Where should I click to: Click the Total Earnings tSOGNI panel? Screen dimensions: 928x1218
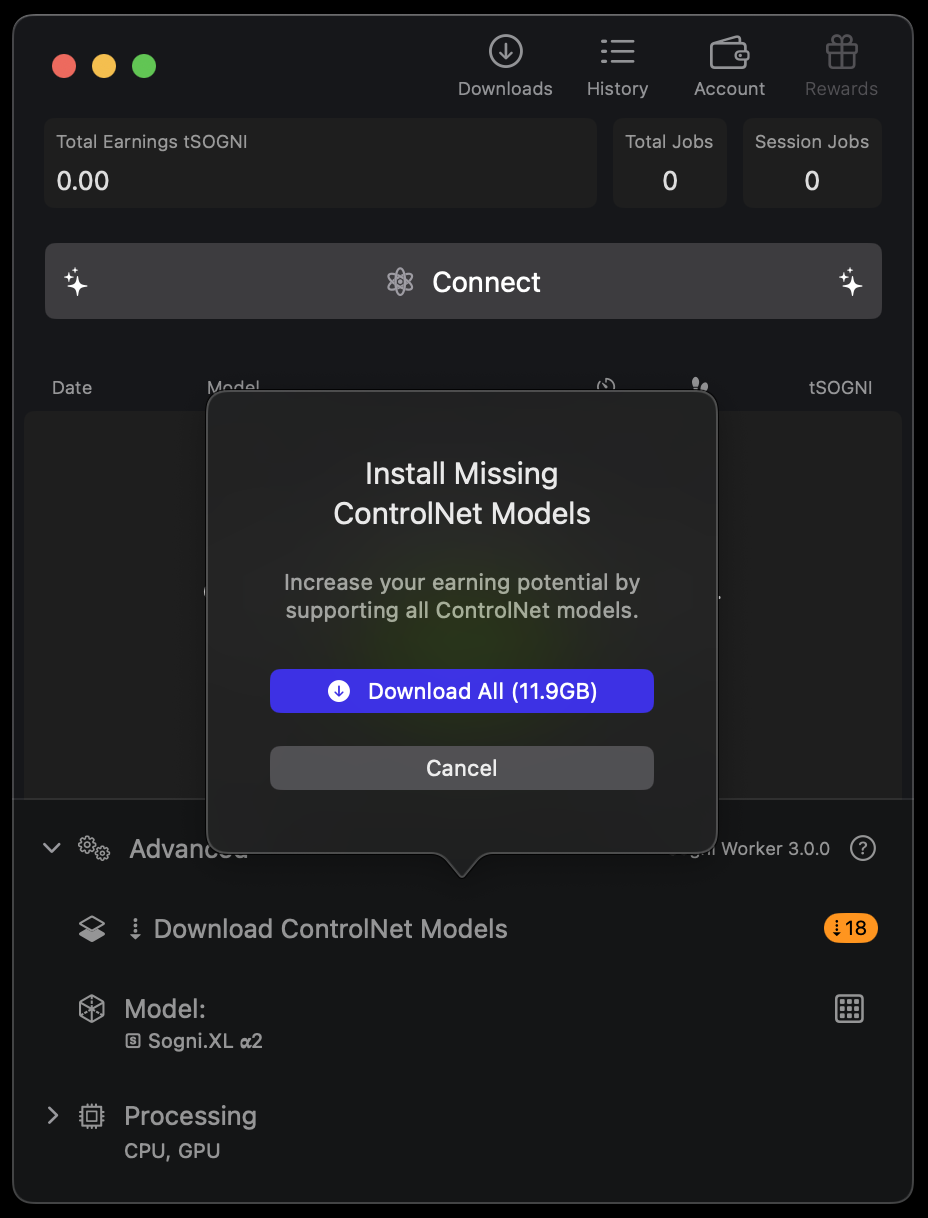[320, 163]
